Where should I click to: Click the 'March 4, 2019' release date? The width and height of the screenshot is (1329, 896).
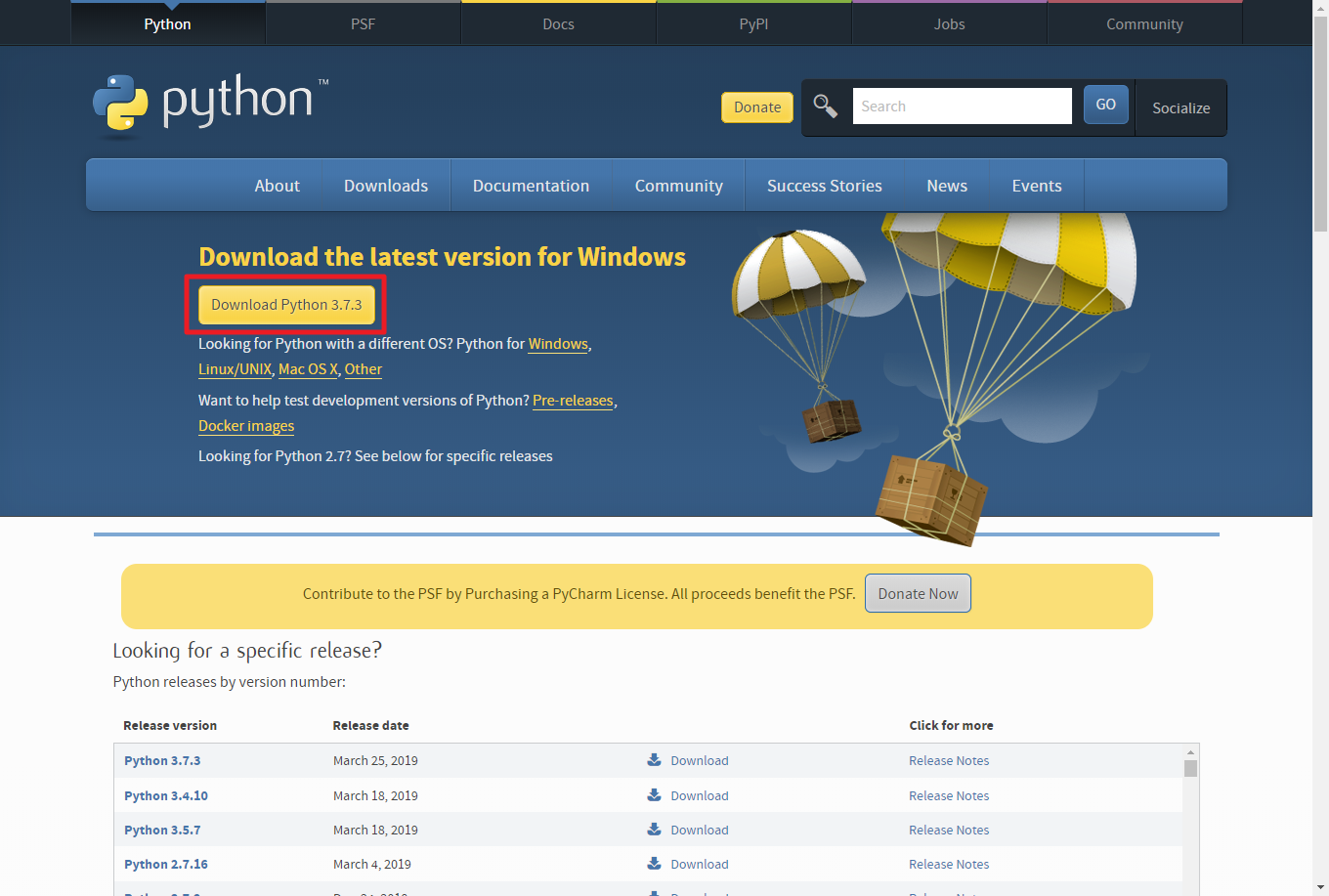coord(372,864)
